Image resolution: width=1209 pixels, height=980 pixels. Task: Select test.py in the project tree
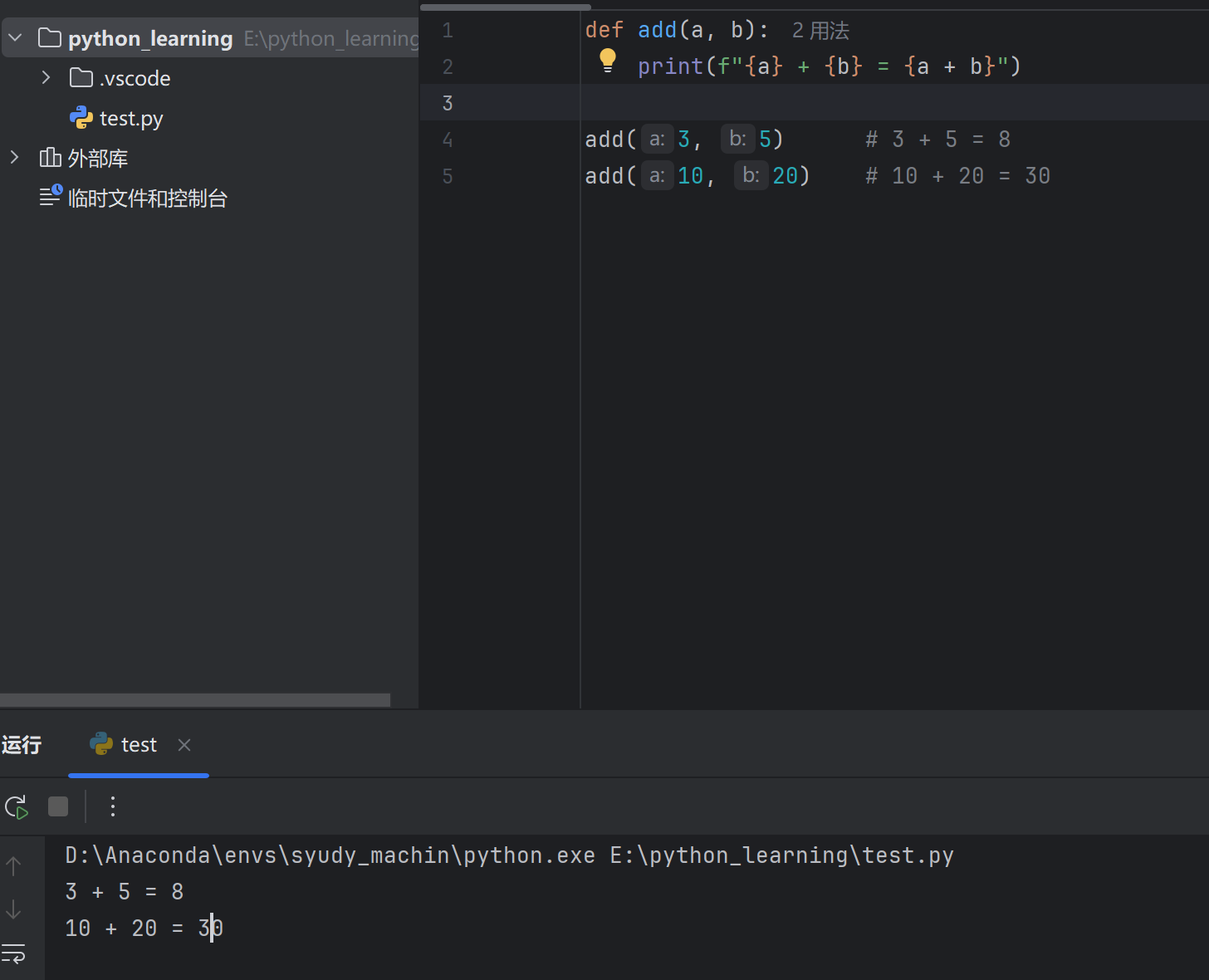(131, 119)
